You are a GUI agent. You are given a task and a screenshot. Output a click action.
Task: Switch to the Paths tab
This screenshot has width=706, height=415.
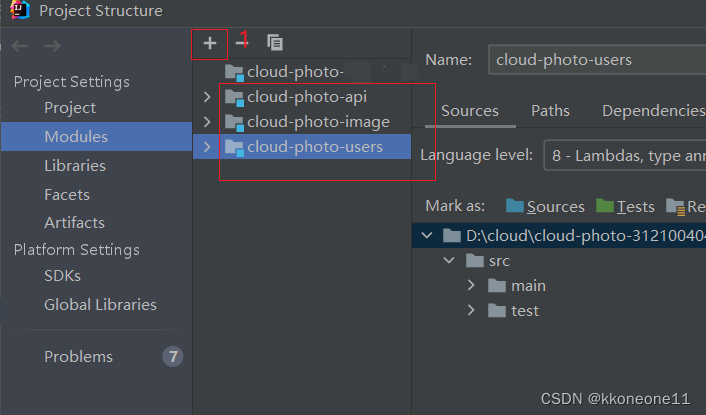(550, 111)
